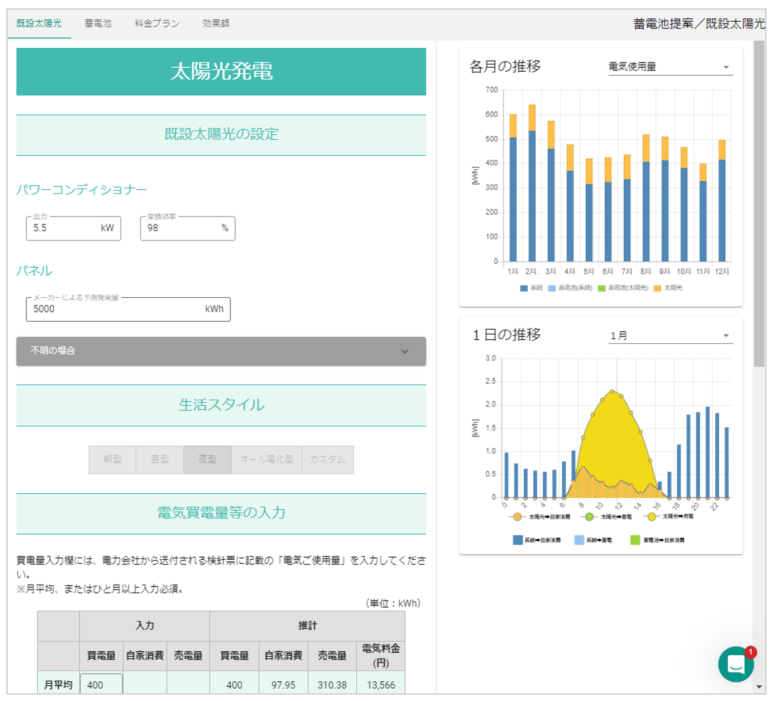The height and width of the screenshot is (701, 772).
Task: Open the chat support bubble icon
Action: pyautogui.click(x=736, y=664)
